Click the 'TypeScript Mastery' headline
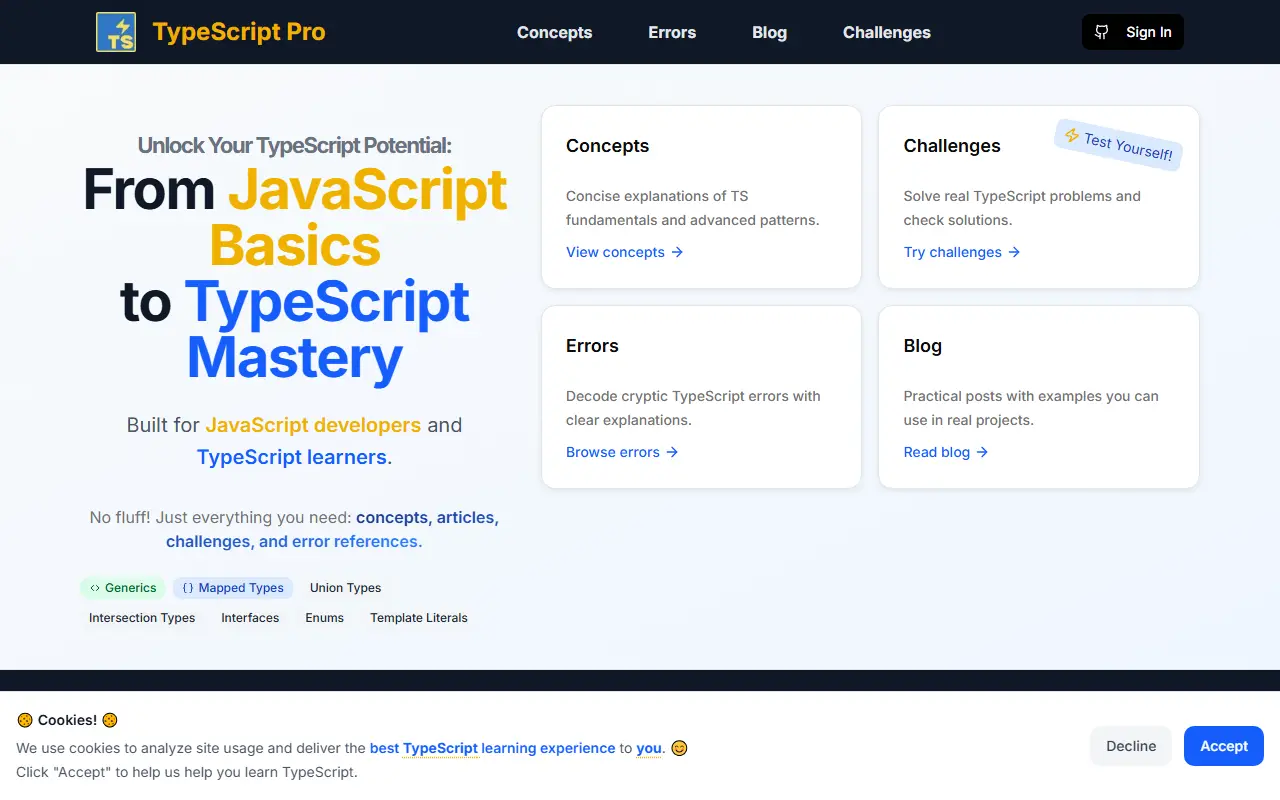Image resolution: width=1280 pixels, height=800 pixels. point(327,329)
